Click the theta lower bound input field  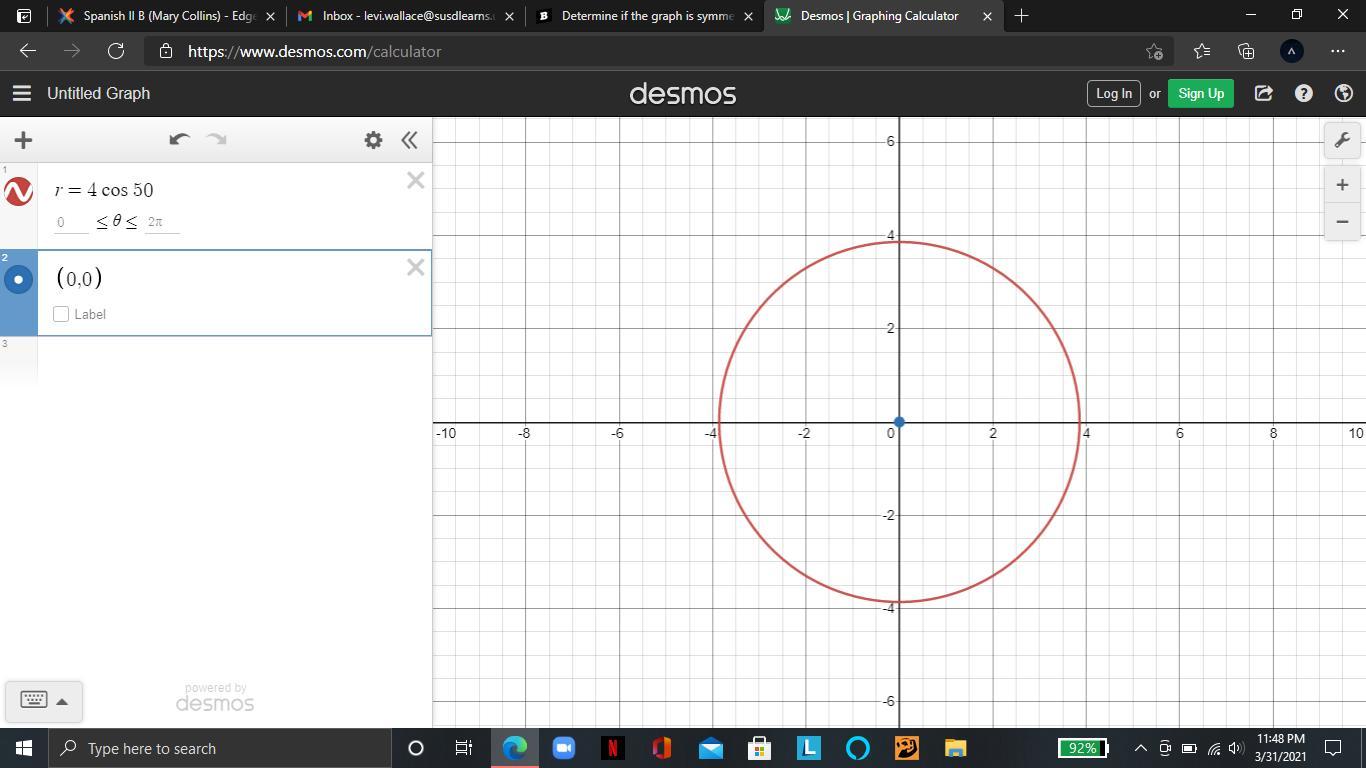pyautogui.click(x=71, y=222)
